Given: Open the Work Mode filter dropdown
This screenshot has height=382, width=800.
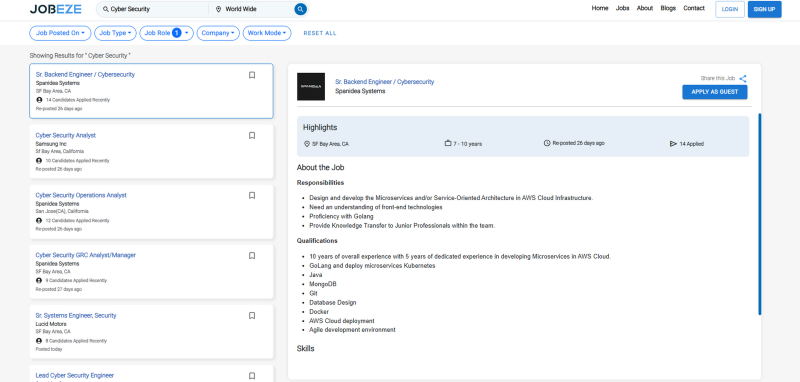Looking at the screenshot, I should coord(267,33).
